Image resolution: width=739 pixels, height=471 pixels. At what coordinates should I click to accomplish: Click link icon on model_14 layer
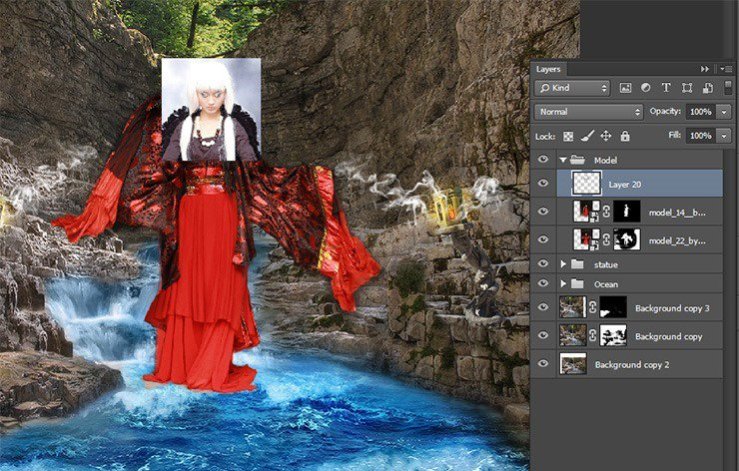click(x=606, y=212)
